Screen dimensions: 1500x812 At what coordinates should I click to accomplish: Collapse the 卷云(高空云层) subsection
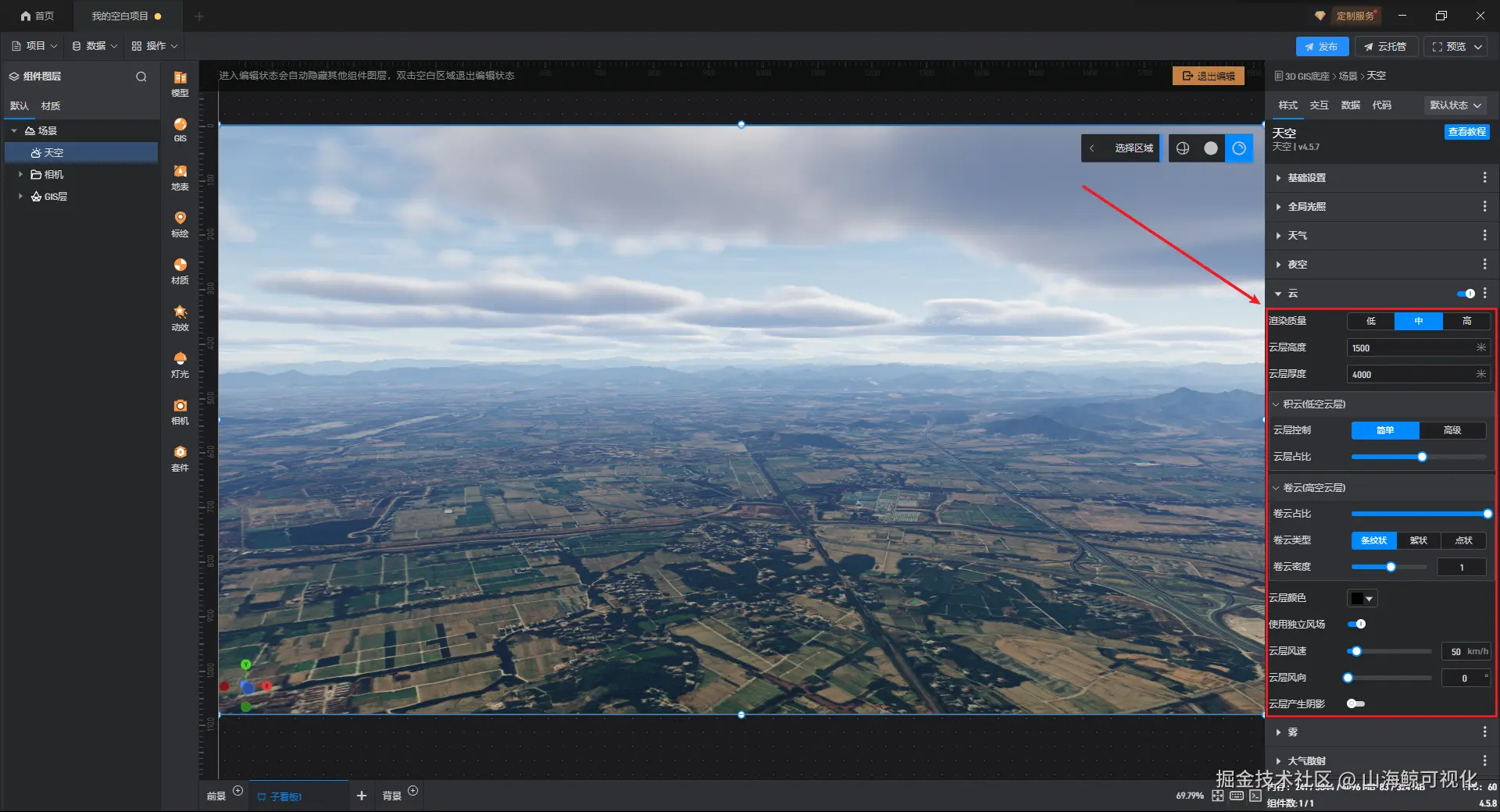point(1276,488)
